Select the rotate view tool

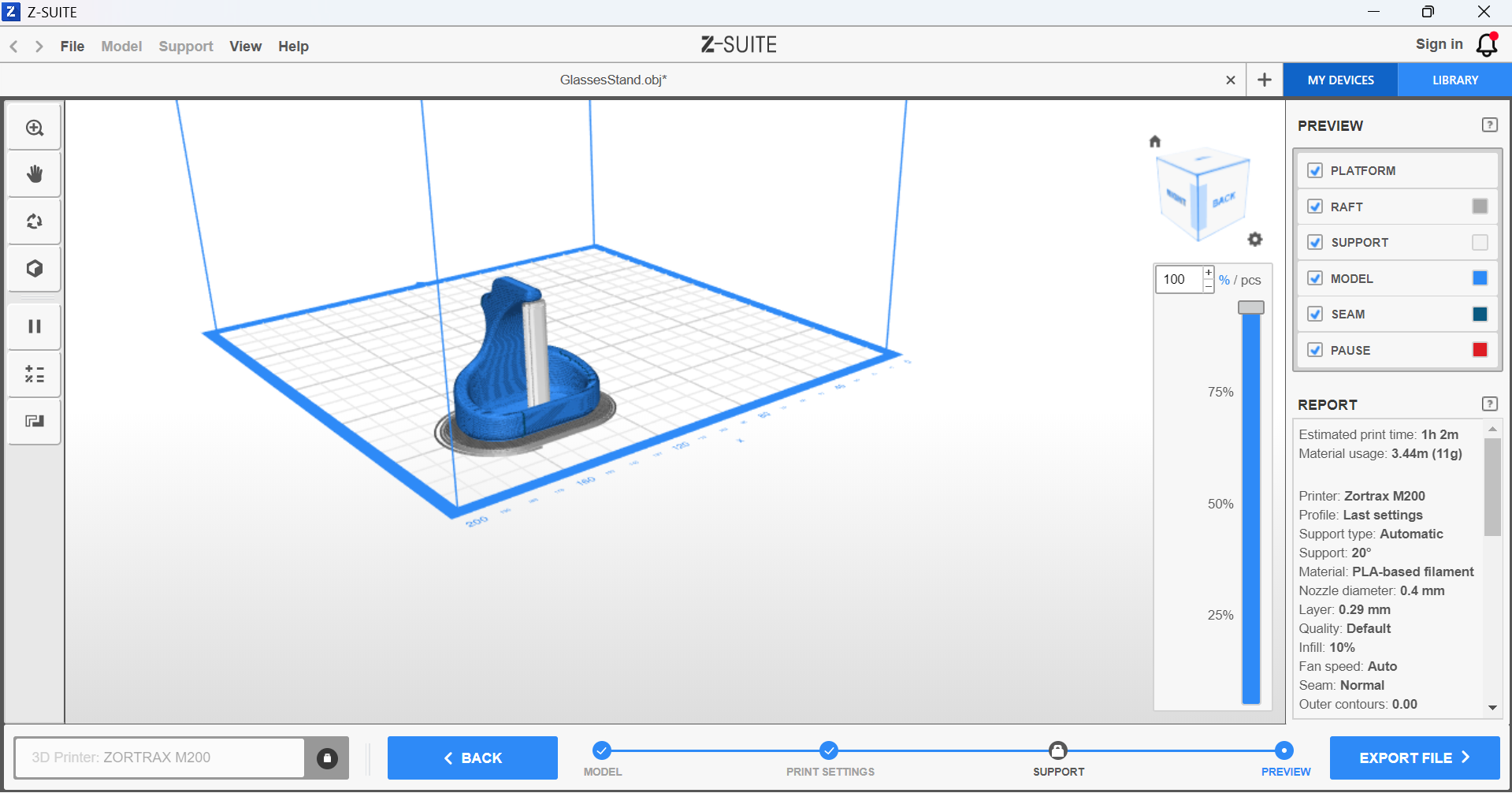click(35, 222)
